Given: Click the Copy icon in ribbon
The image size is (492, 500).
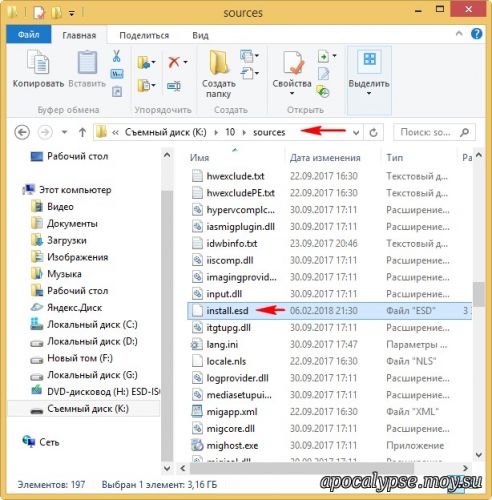Looking at the screenshot, I should [x=38, y=62].
